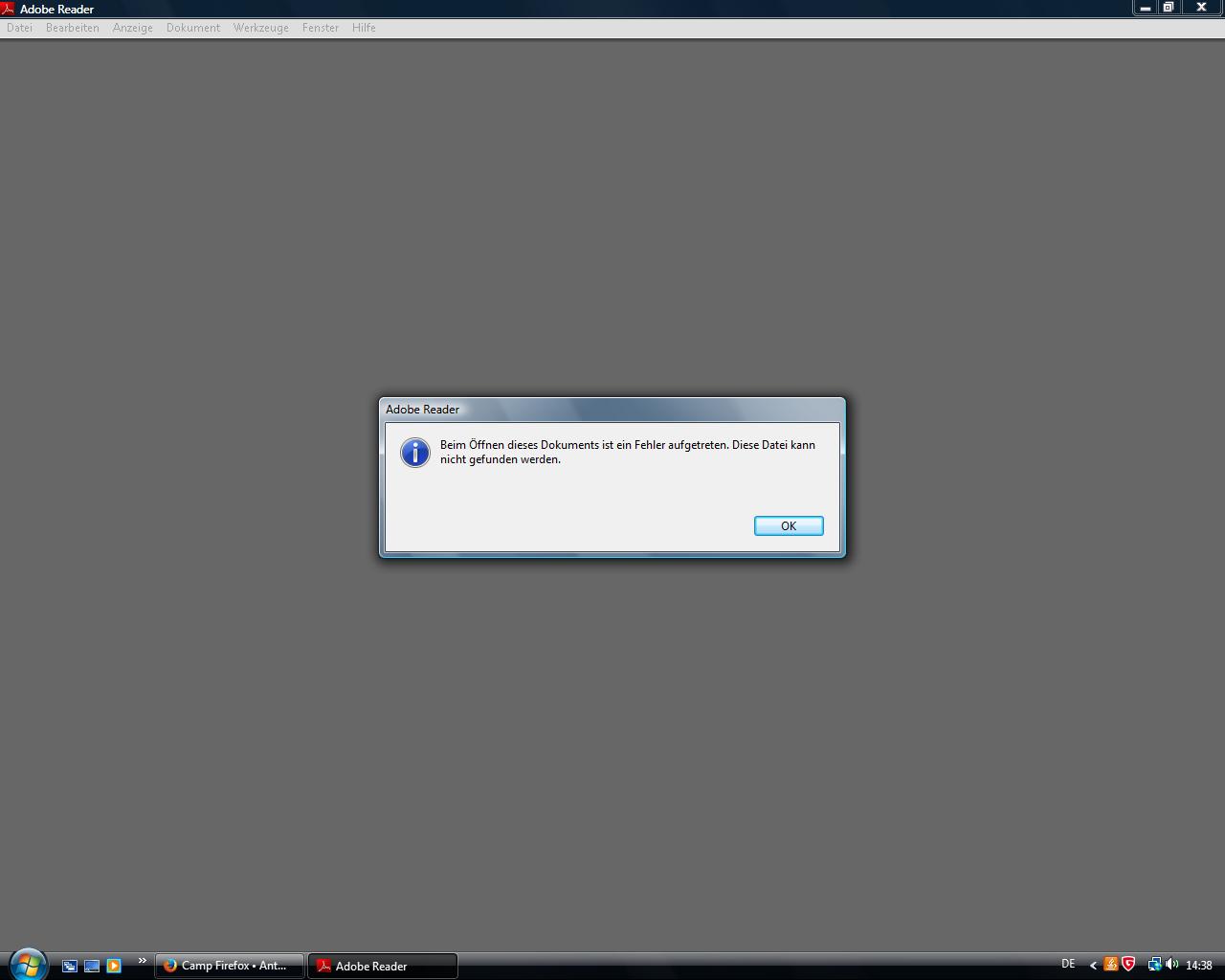Switch to the Camp Firefox taskbar window

tap(230, 966)
